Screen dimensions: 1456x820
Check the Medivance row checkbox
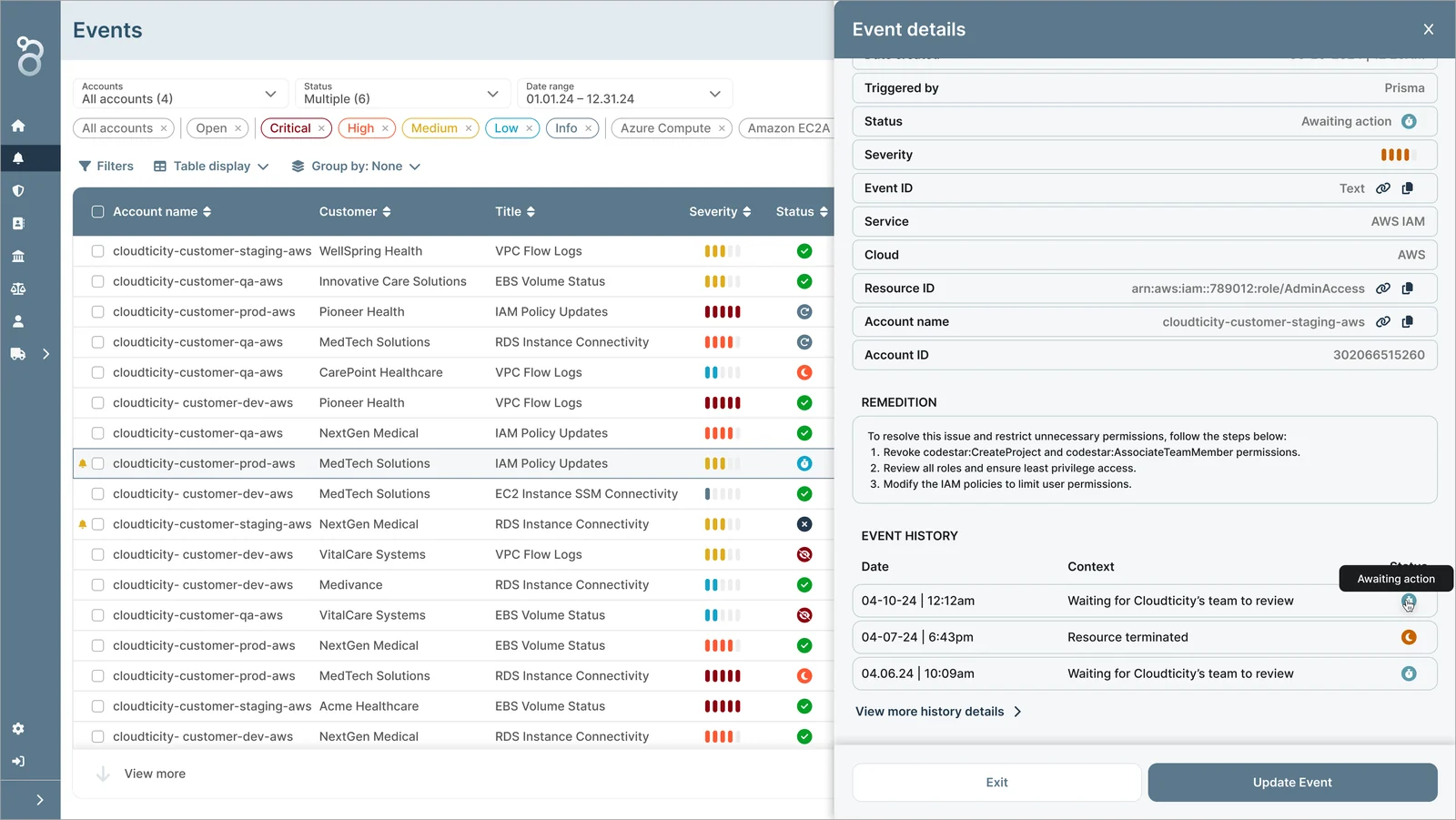point(98,585)
